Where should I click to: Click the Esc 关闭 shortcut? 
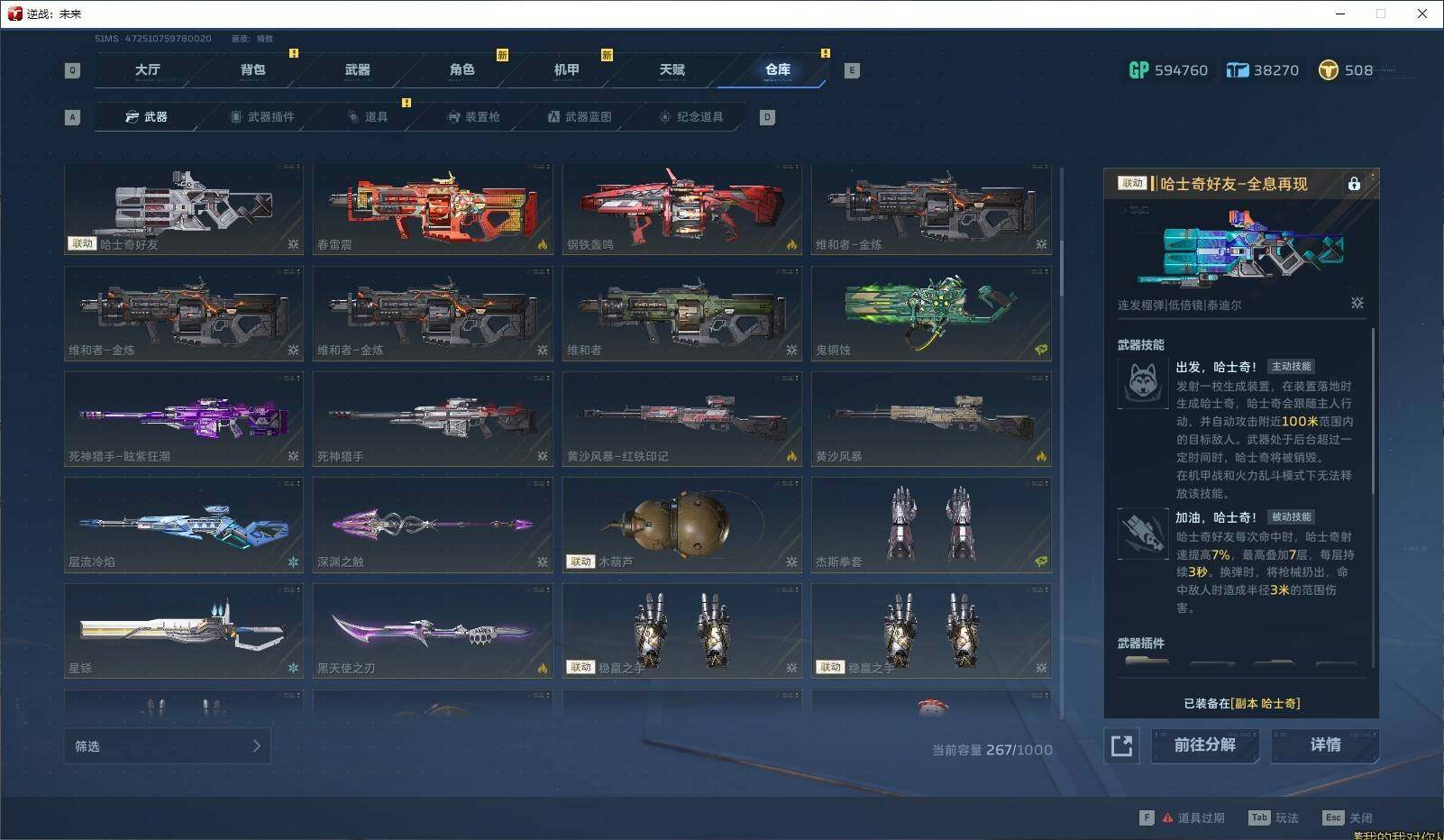click(x=1348, y=817)
